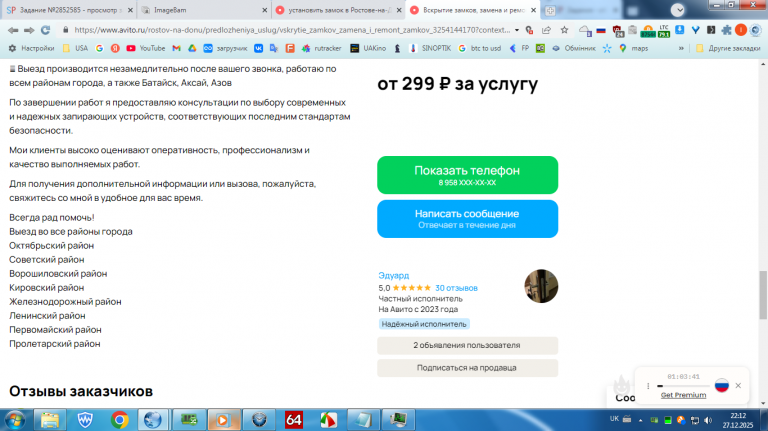Open the YouTube bookmark
The height and width of the screenshot is (431, 768).
(x=145, y=48)
